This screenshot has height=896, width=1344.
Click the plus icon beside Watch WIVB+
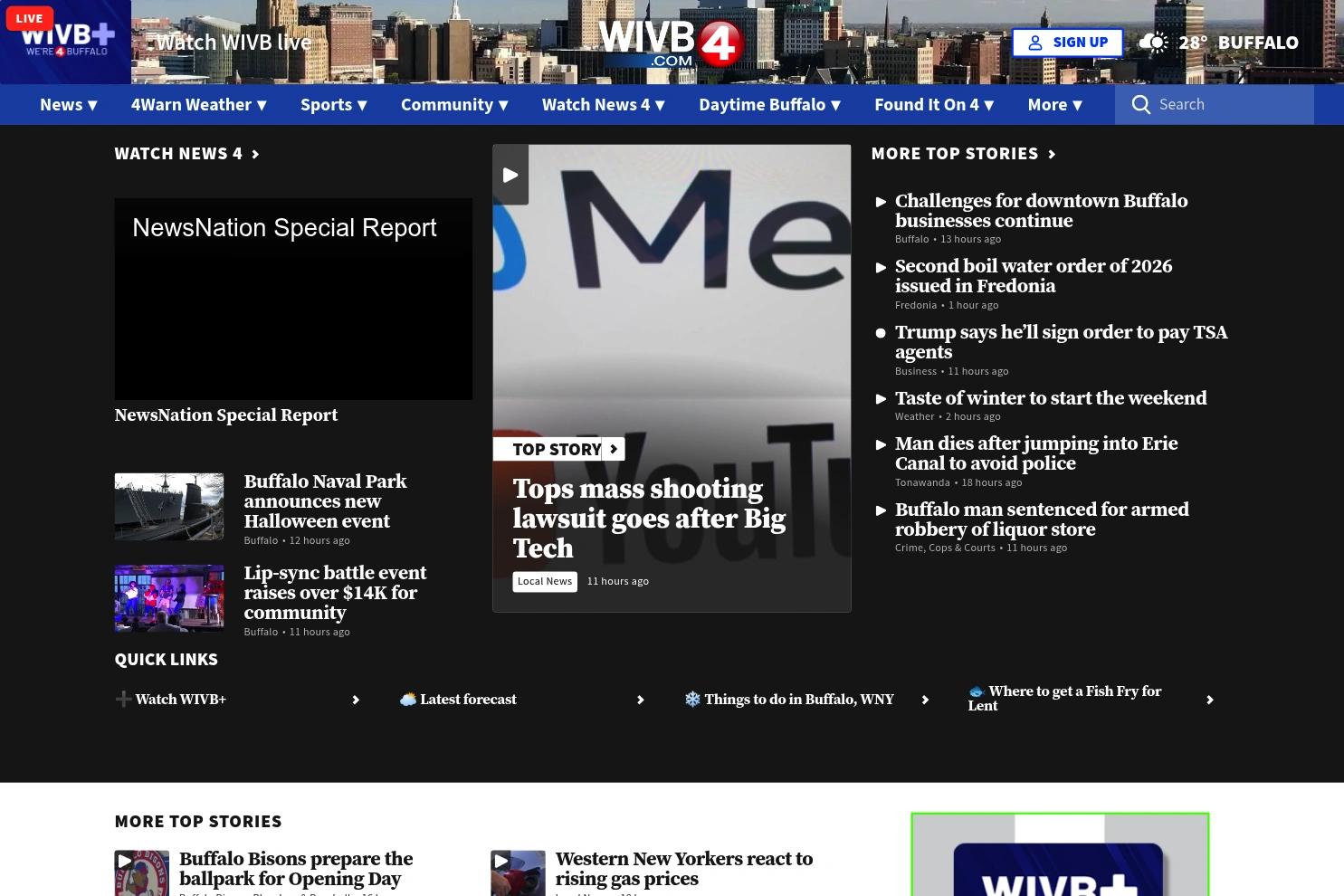tap(123, 699)
